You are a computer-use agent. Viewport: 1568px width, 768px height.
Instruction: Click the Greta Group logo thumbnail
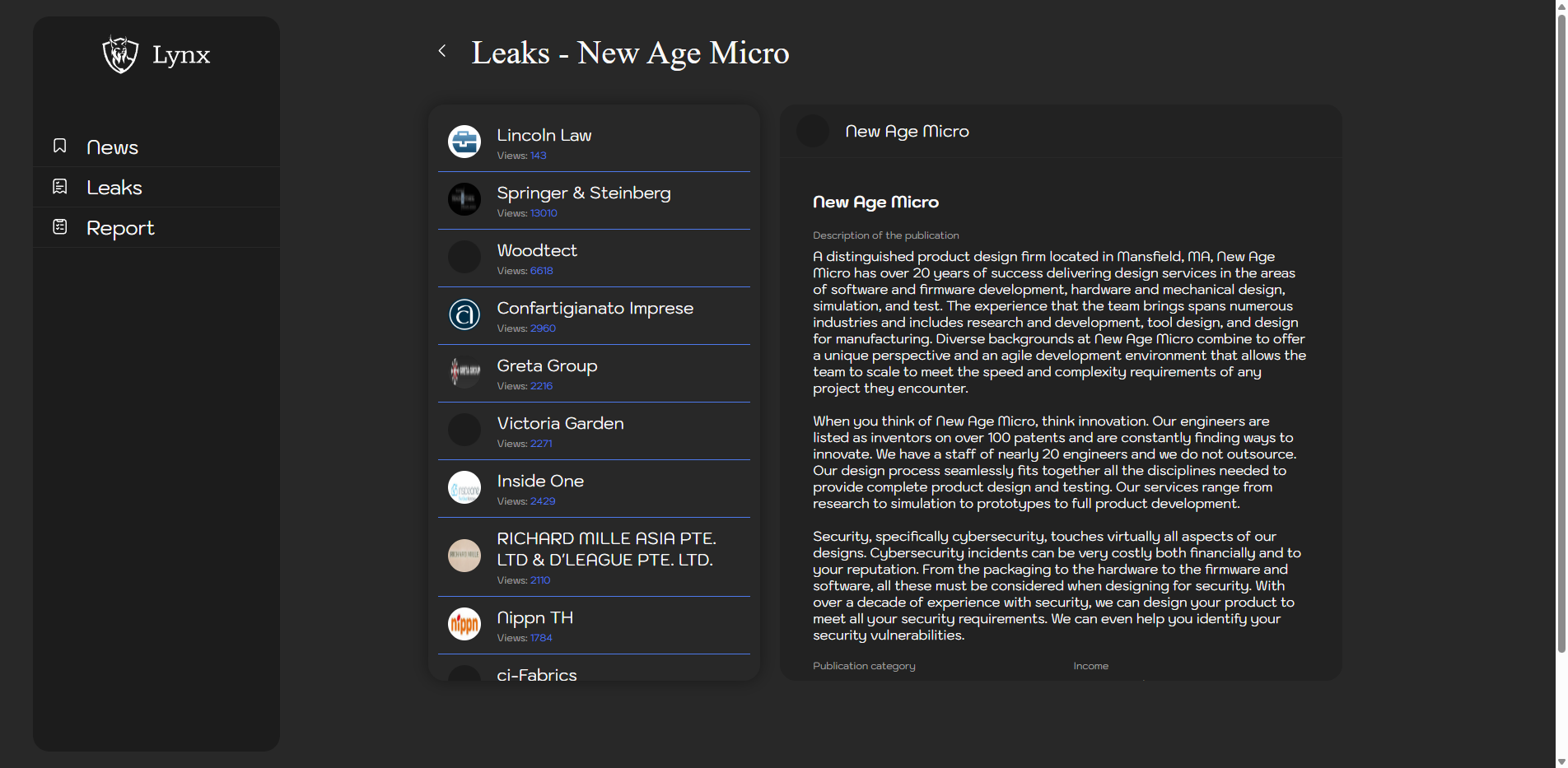[464, 372]
